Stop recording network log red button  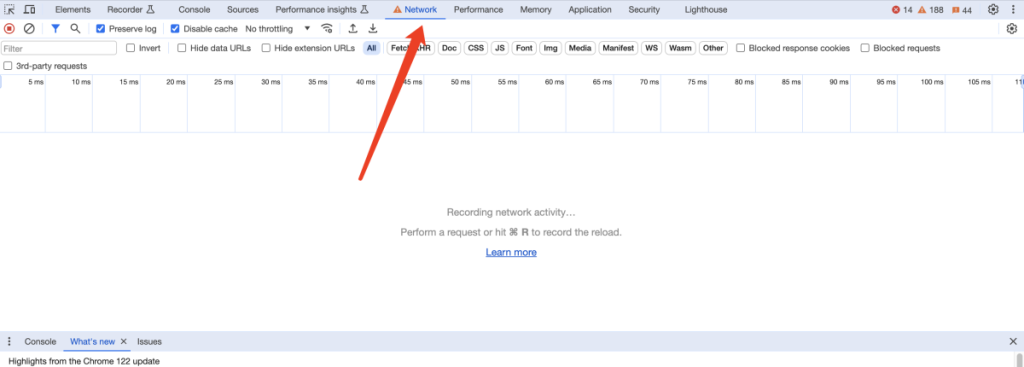click(x=9, y=29)
